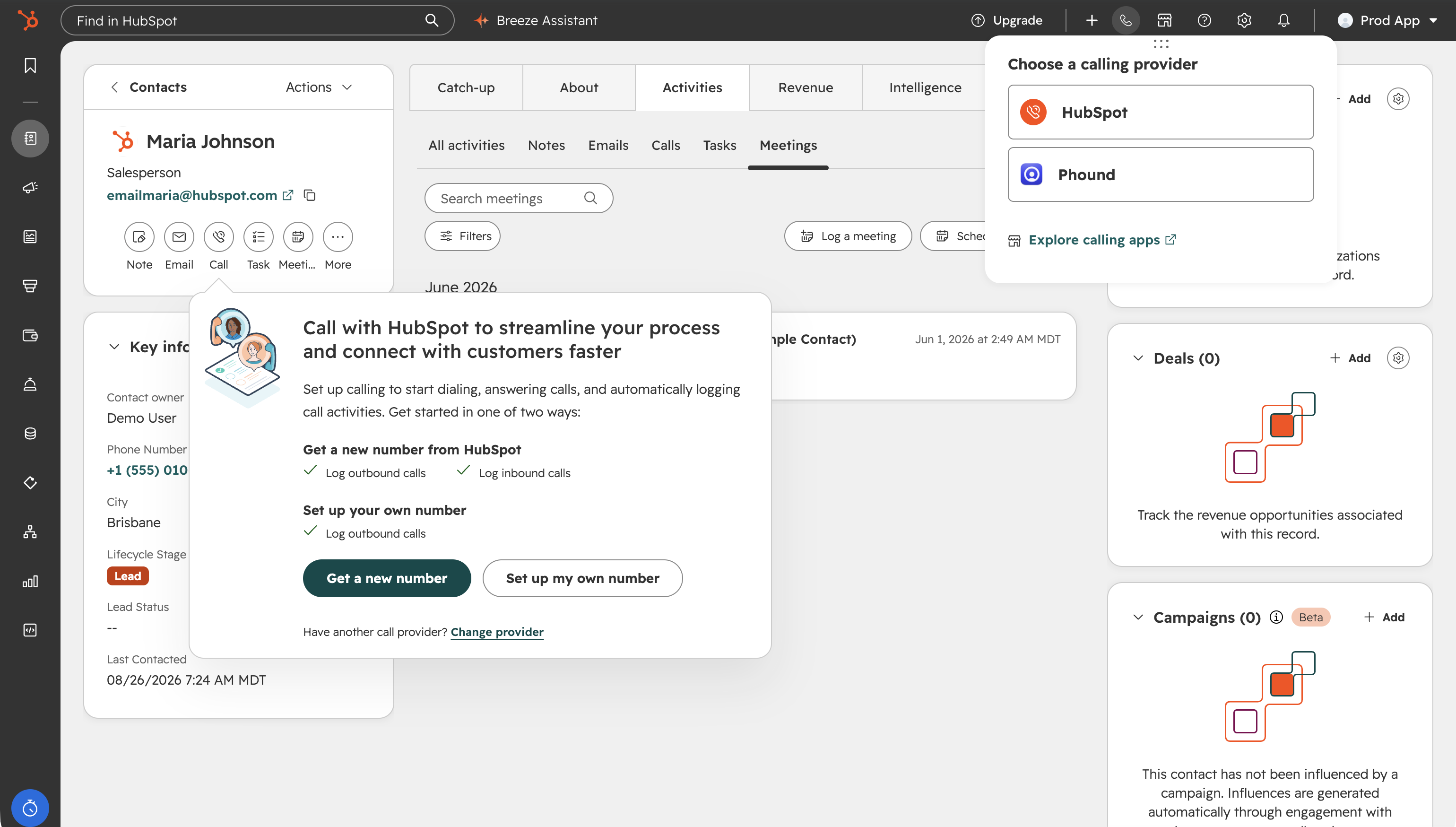Copy the email address with copy icon
This screenshot has width=1456, height=827.
[310, 195]
